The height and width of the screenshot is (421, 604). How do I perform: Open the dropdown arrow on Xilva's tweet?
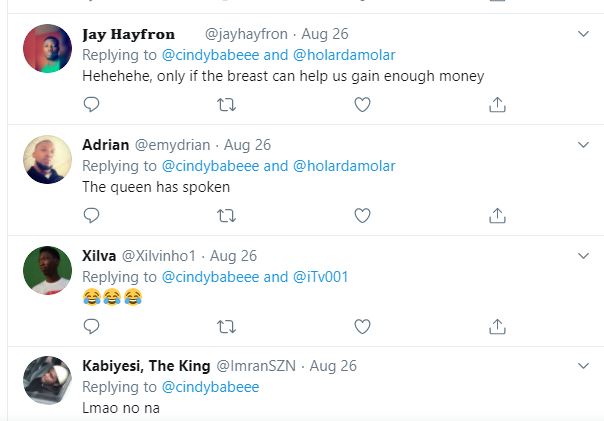[x=585, y=255]
